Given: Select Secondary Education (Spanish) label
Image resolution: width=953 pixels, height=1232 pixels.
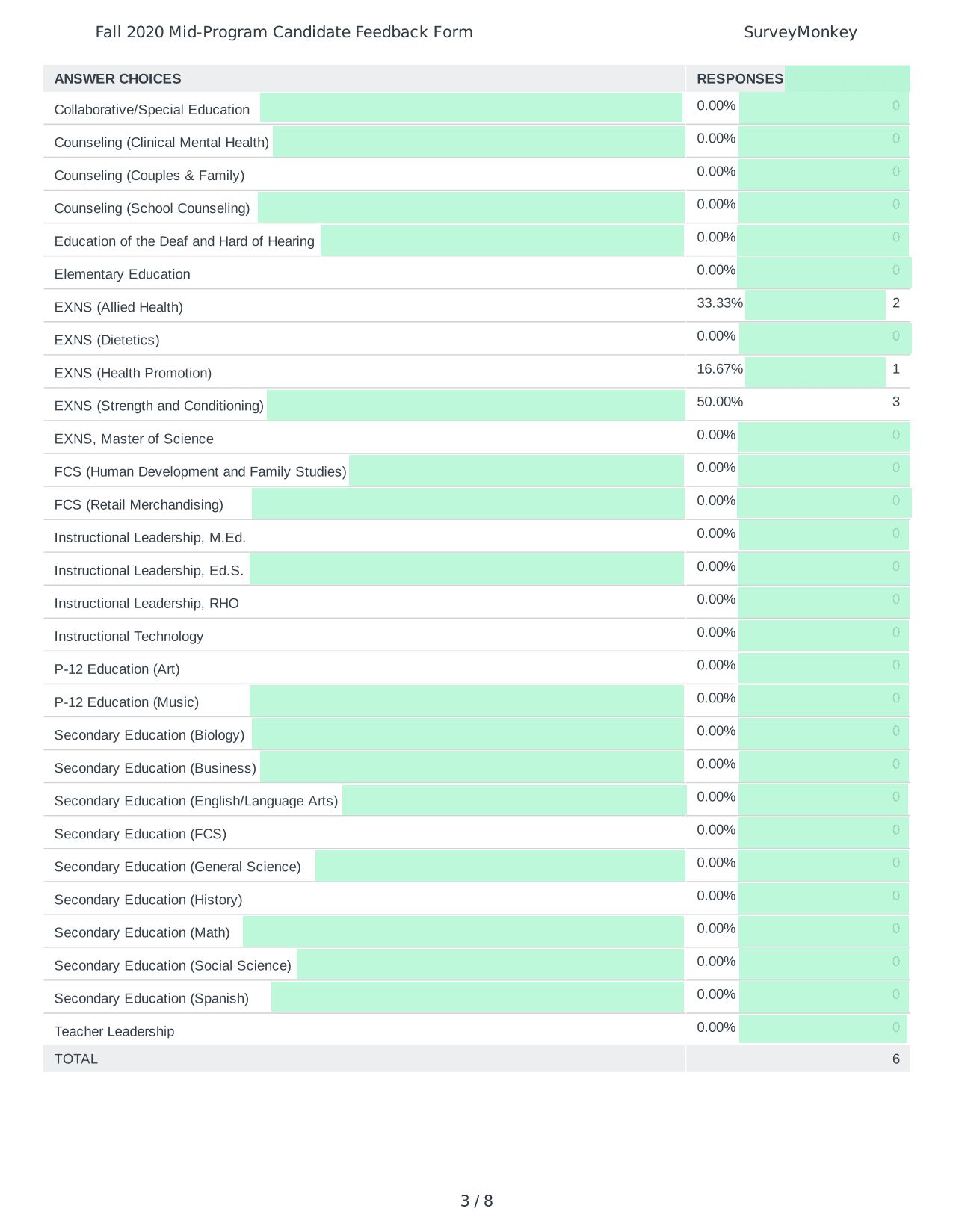Looking at the screenshot, I should [x=152, y=999].
